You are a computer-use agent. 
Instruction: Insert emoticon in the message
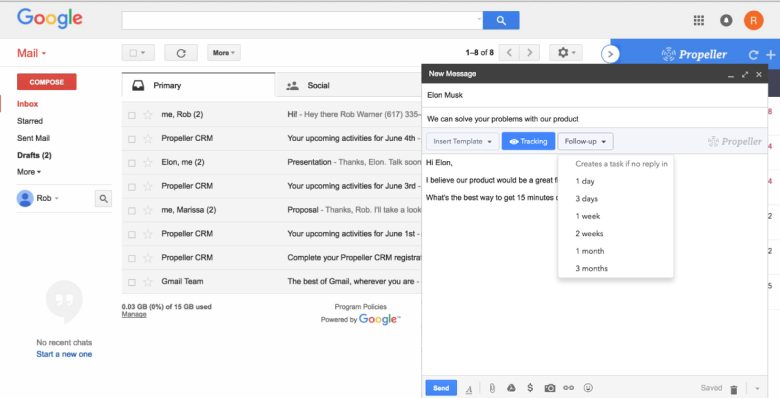coord(588,388)
